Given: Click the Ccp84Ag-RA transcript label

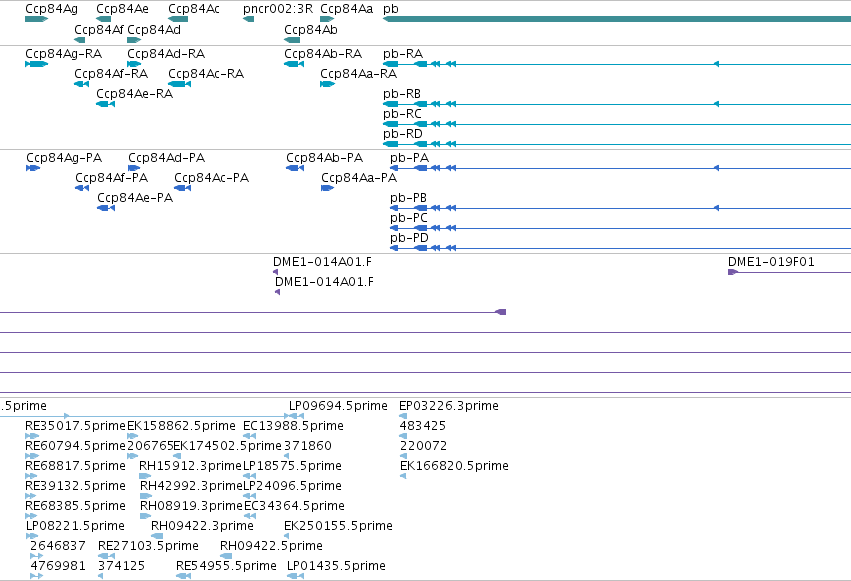Looking at the screenshot, I should [x=63, y=54].
